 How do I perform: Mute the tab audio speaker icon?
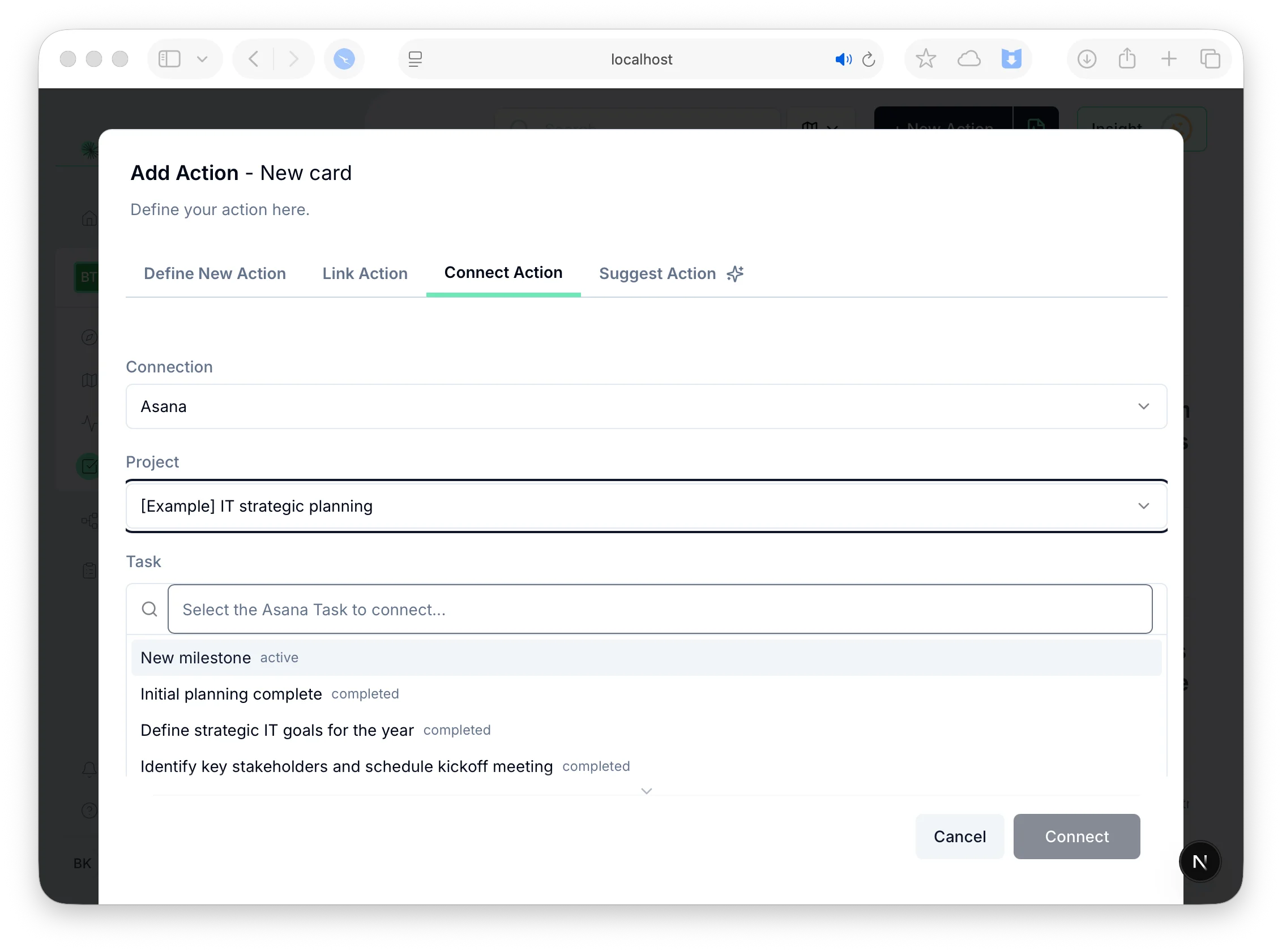point(843,59)
